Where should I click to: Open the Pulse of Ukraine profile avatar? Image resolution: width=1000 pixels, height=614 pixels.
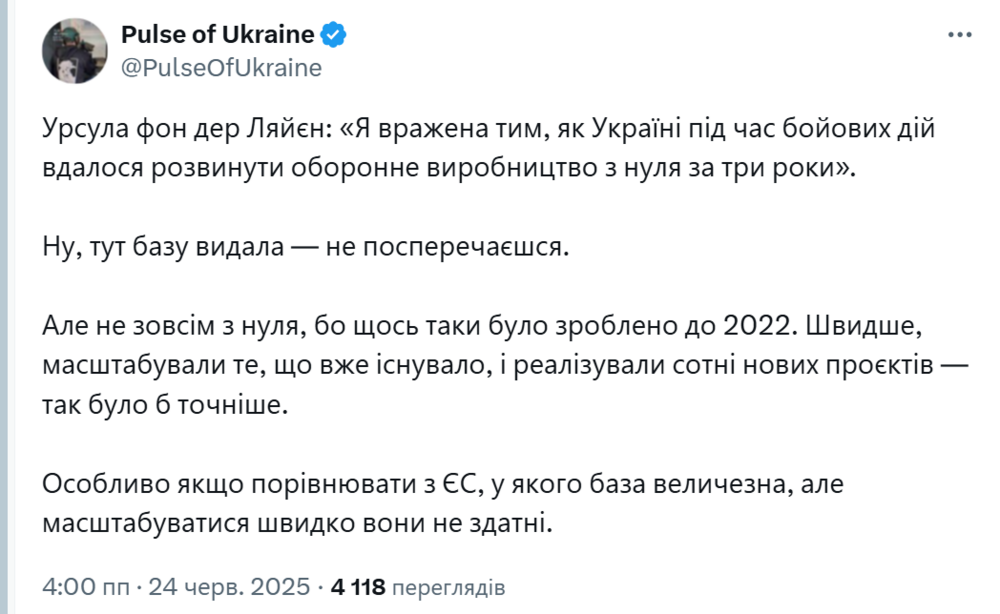pyautogui.click(x=75, y=51)
